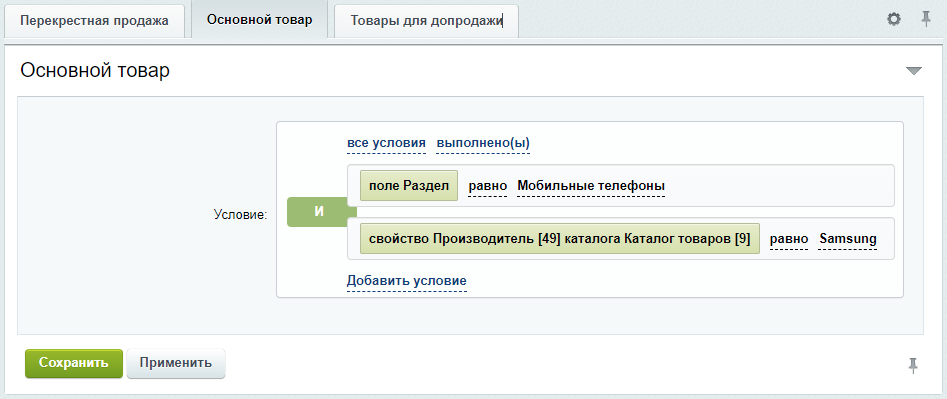Open the все условия selector

(387, 144)
